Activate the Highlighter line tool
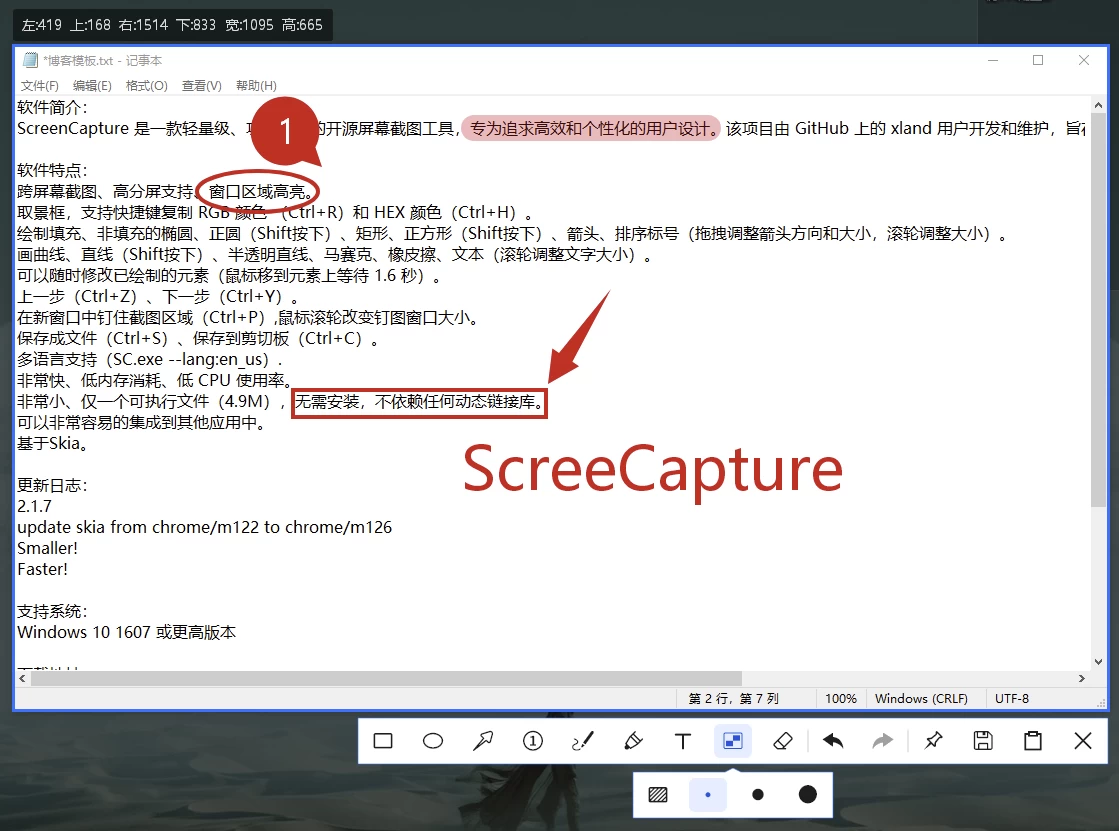The width and height of the screenshot is (1119, 831). tap(633, 741)
